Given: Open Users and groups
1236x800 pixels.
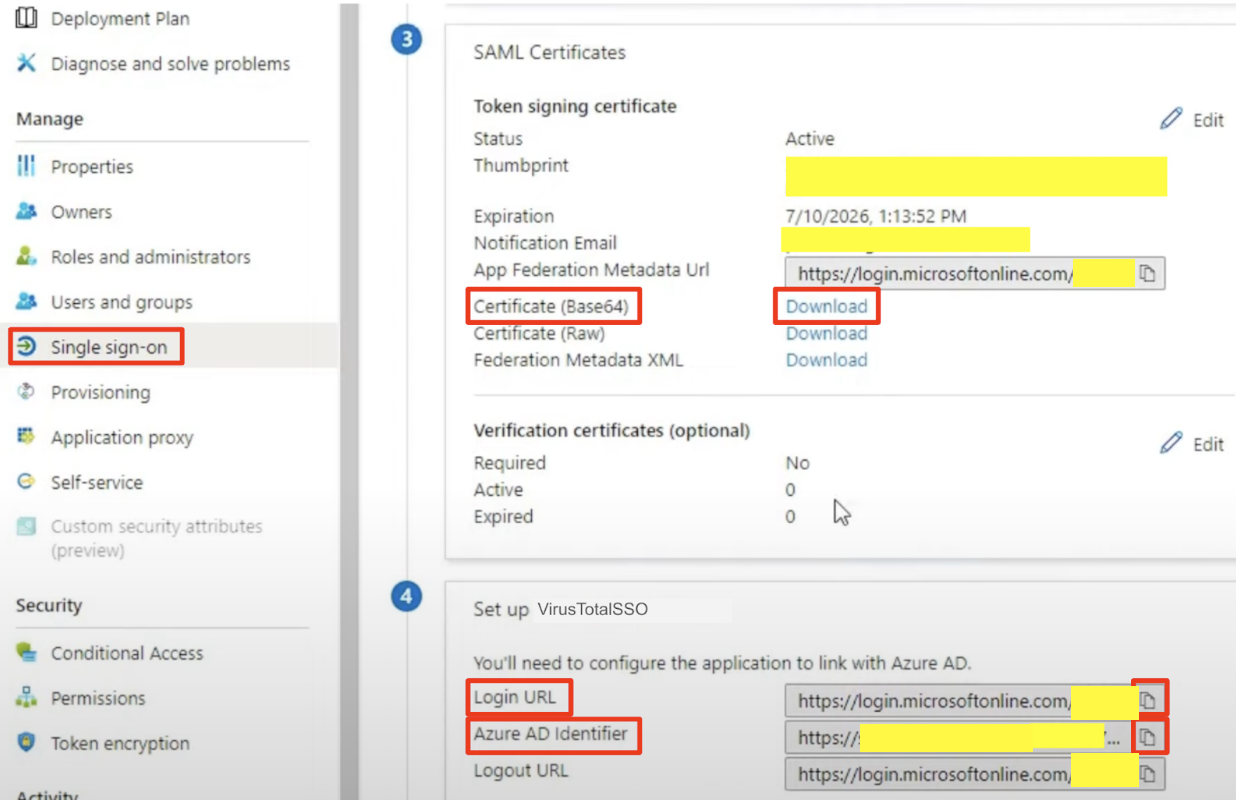Looking at the screenshot, I should point(122,302).
